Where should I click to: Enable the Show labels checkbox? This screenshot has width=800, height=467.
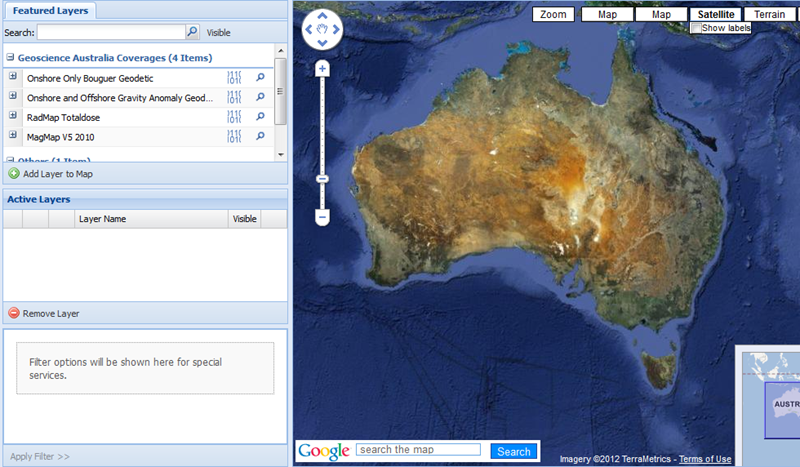click(x=695, y=29)
